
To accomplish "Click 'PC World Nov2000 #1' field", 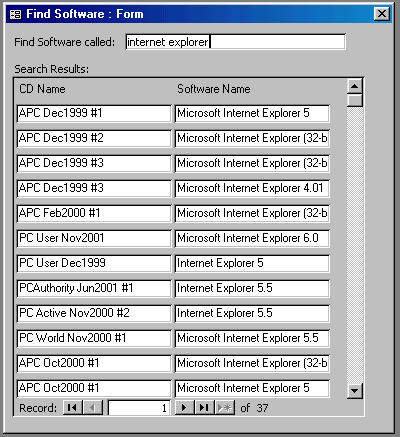I will (94, 338).
